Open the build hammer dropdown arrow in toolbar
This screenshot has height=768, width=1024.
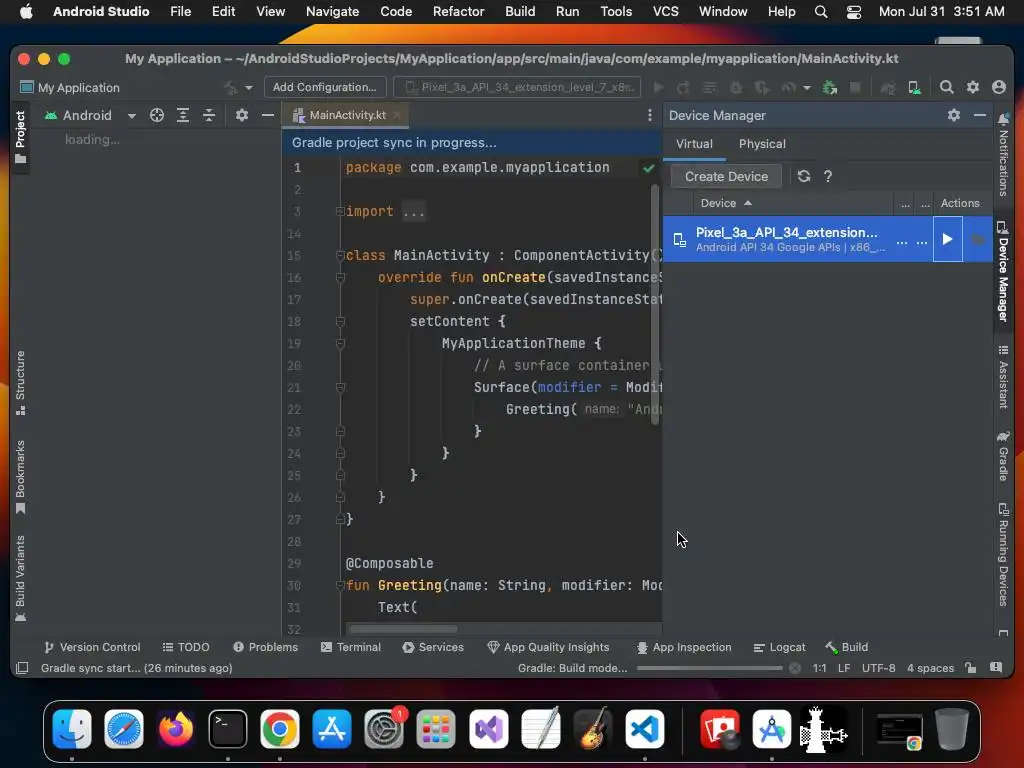[x=248, y=87]
